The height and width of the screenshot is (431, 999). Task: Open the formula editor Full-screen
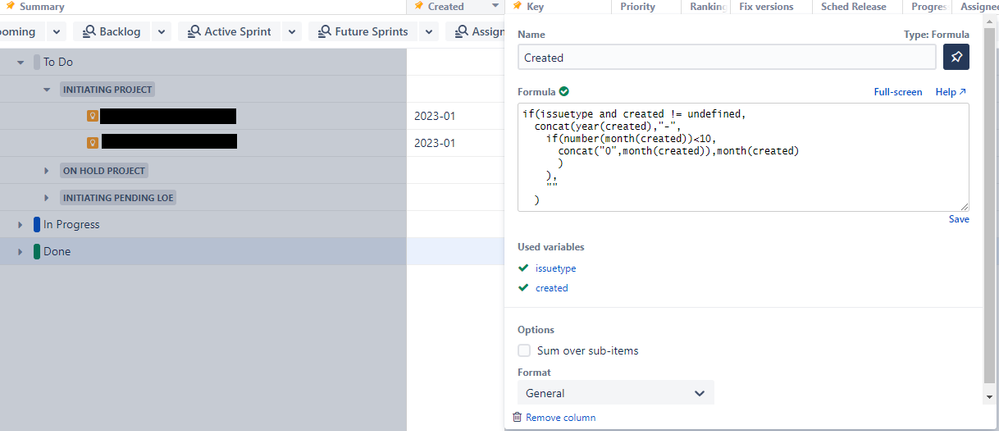coord(898,92)
